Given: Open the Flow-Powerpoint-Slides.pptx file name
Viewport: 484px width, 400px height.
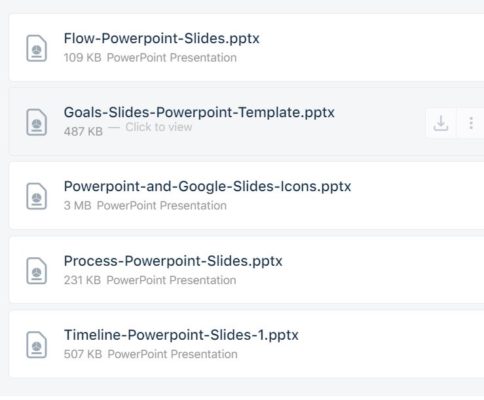Looking at the screenshot, I should [162, 39].
